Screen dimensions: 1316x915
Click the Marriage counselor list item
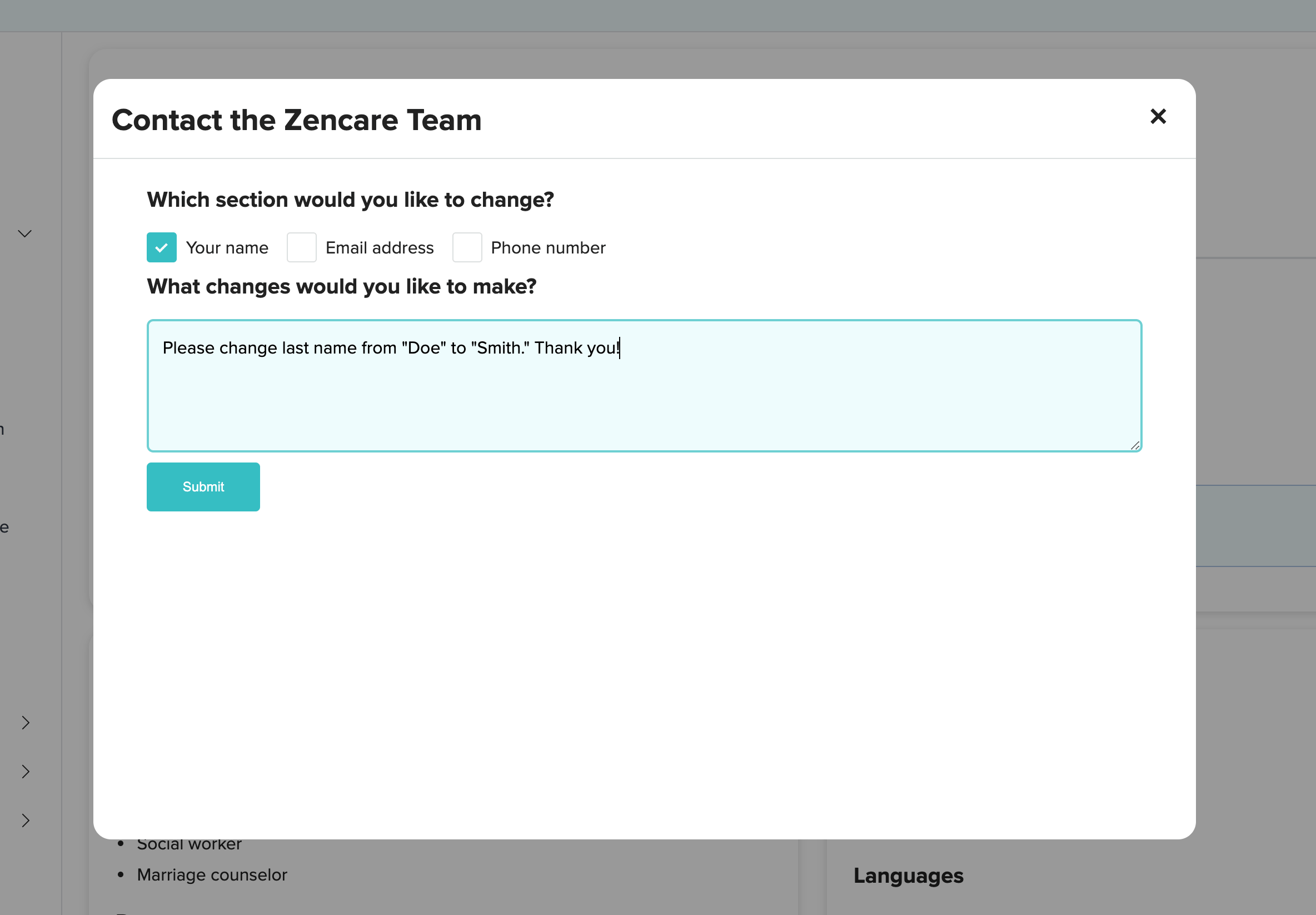click(x=212, y=875)
